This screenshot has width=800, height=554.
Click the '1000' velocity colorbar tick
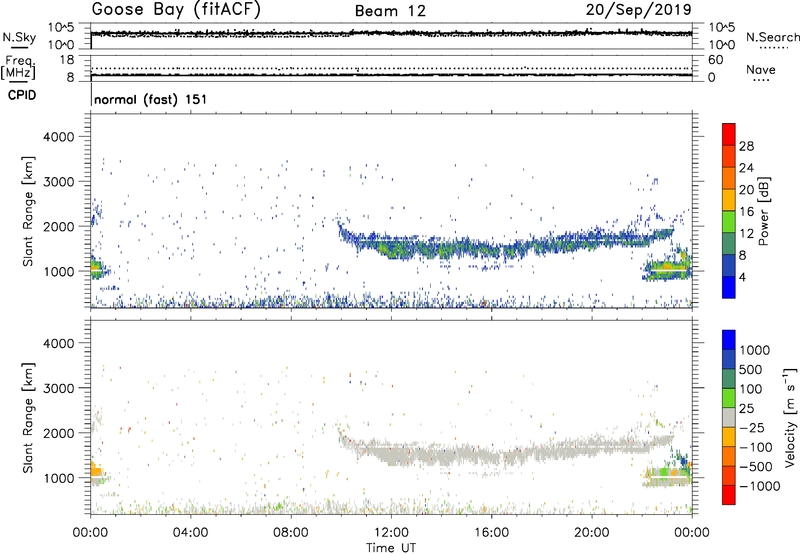point(754,350)
